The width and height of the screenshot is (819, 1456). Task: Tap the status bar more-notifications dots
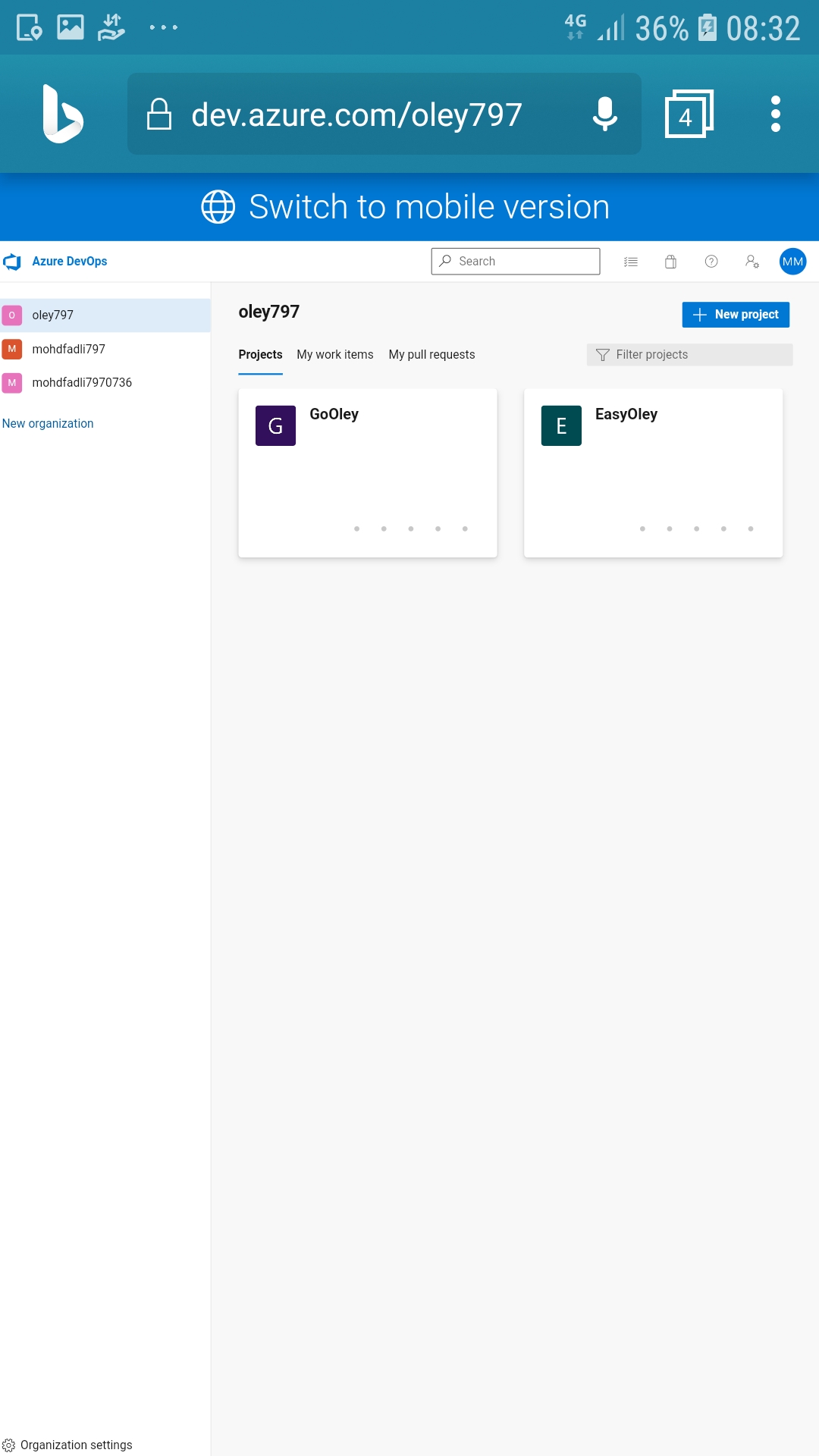[x=164, y=27]
